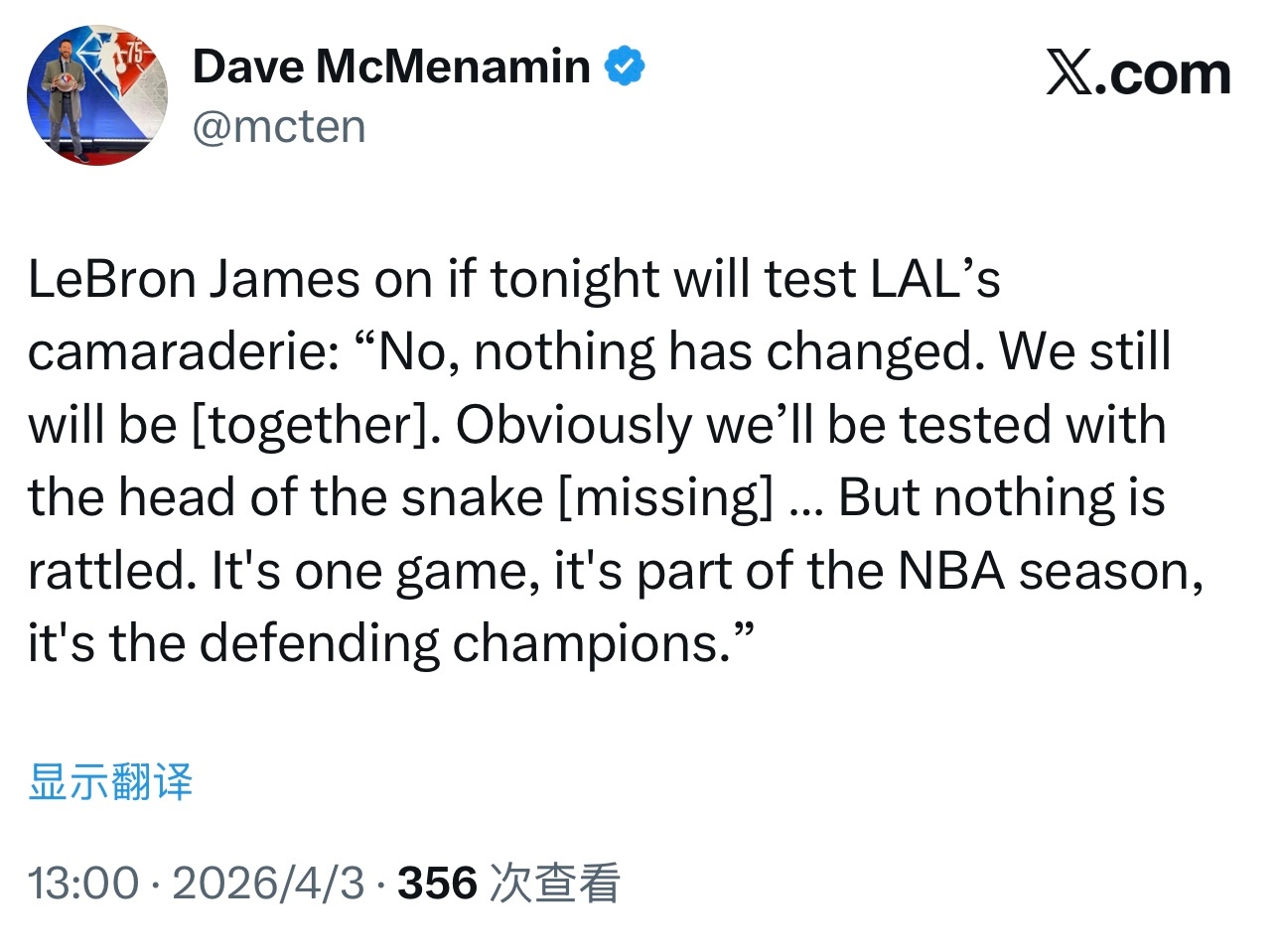Tap 显示翻译 to show translation
This screenshot has width=1281, height=952.
[x=110, y=781]
